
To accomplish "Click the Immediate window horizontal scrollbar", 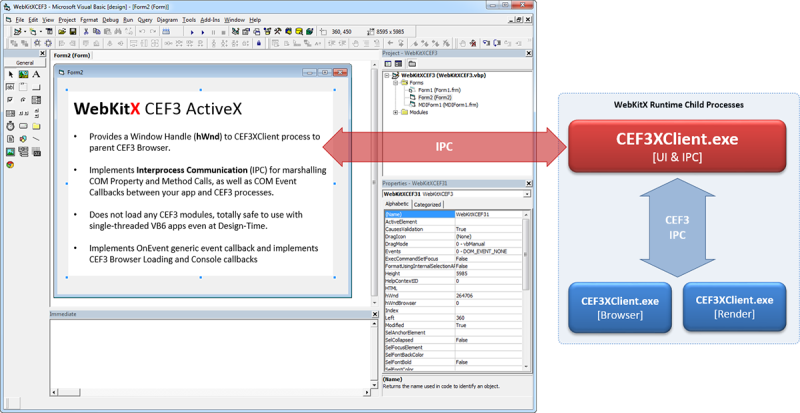I will pyautogui.click(x=210, y=392).
